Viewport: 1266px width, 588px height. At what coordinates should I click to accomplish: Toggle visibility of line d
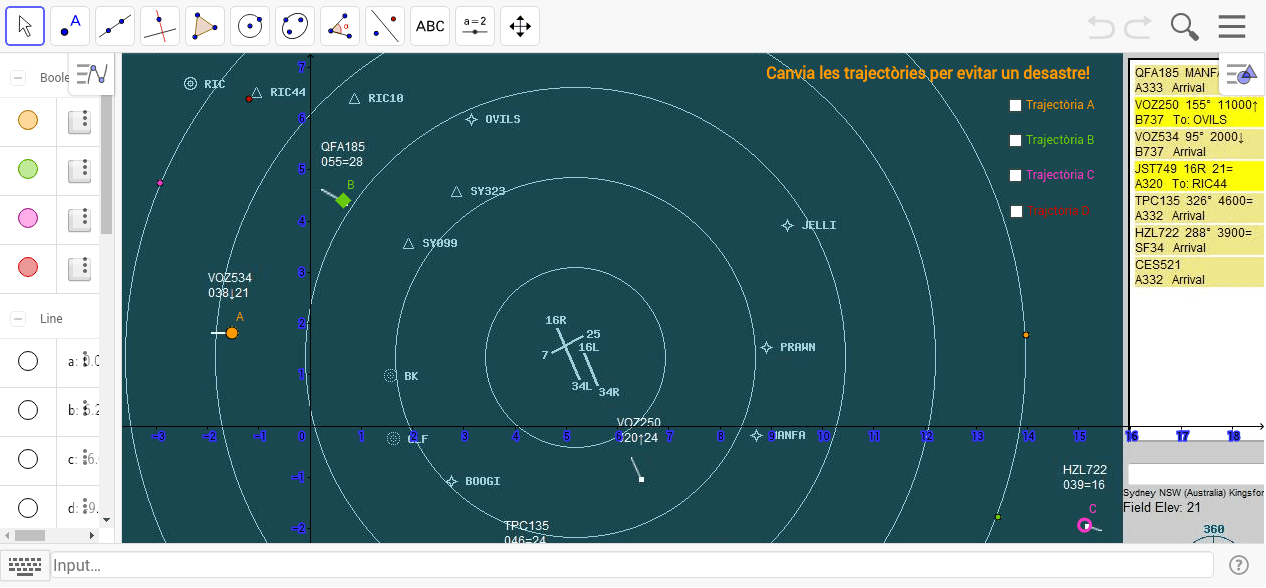click(28, 508)
